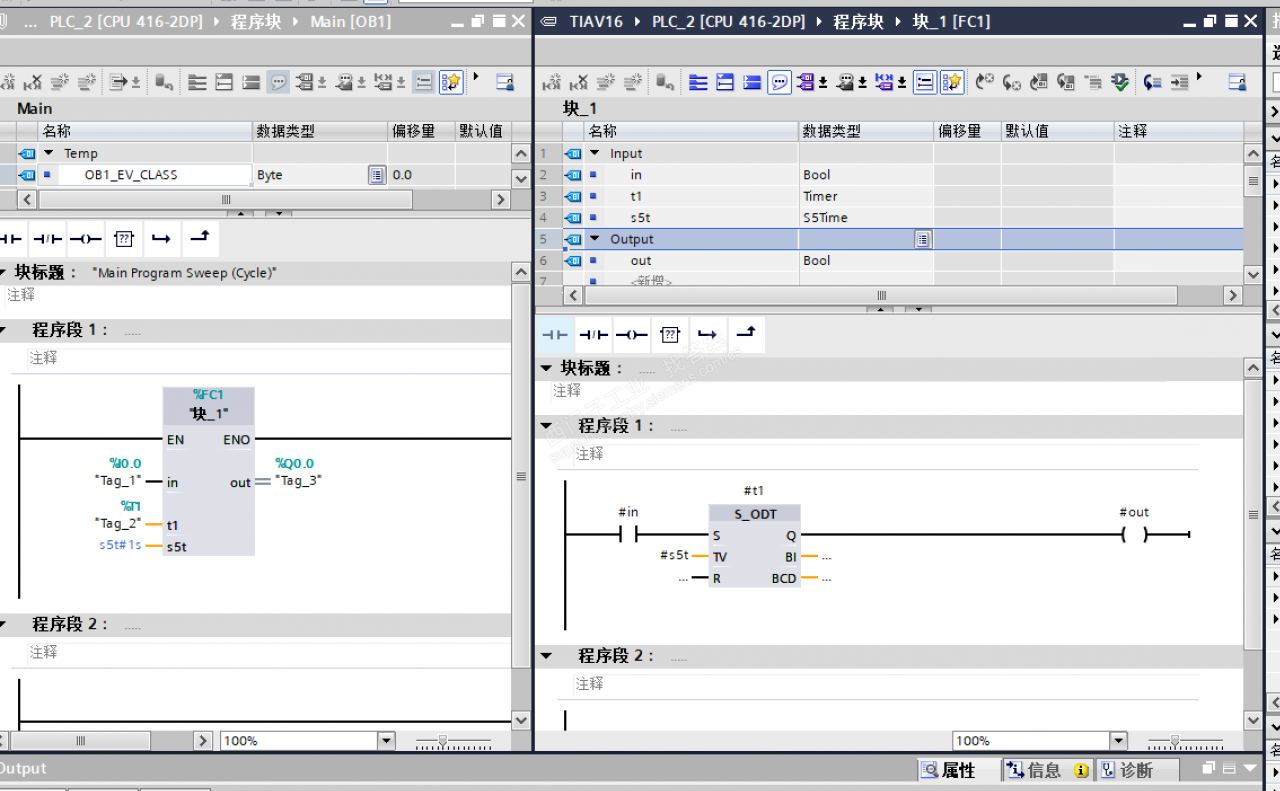1280x791 pixels.
Task: Open data type selector in Output row
Action: point(923,239)
